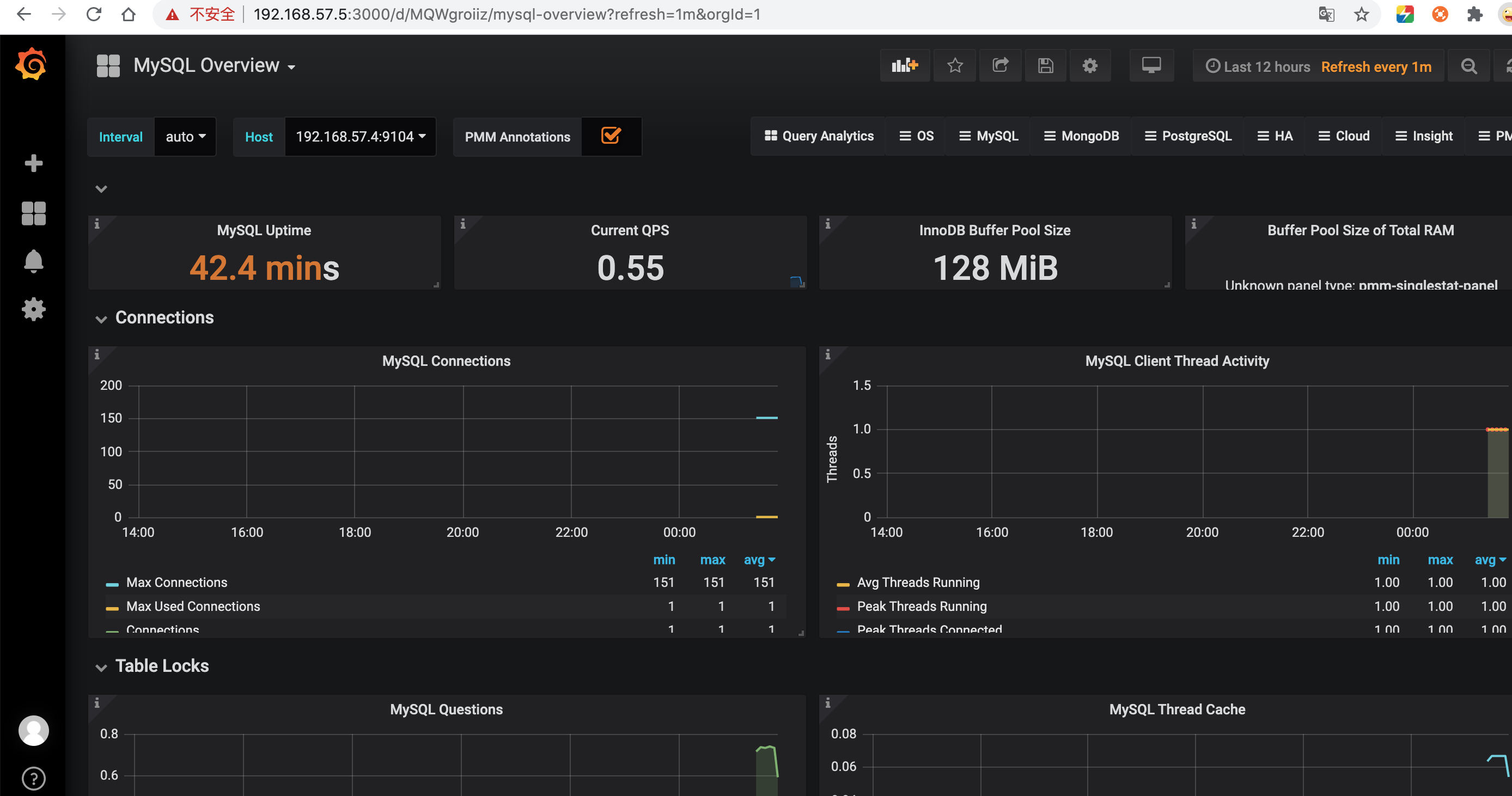Click the translate page icon in address bar
This screenshot has height=796, width=1512.
(1326, 14)
